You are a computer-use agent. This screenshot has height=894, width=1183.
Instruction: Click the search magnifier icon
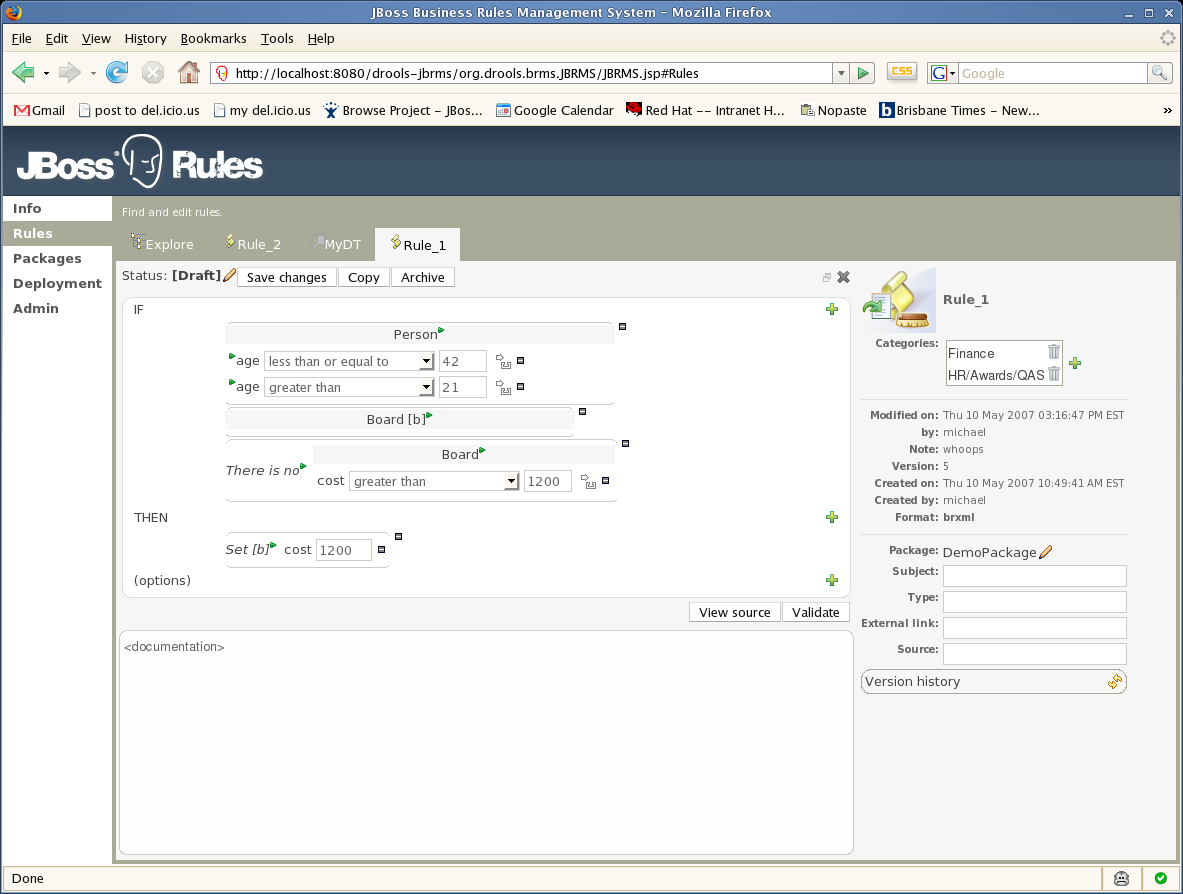click(x=1160, y=73)
